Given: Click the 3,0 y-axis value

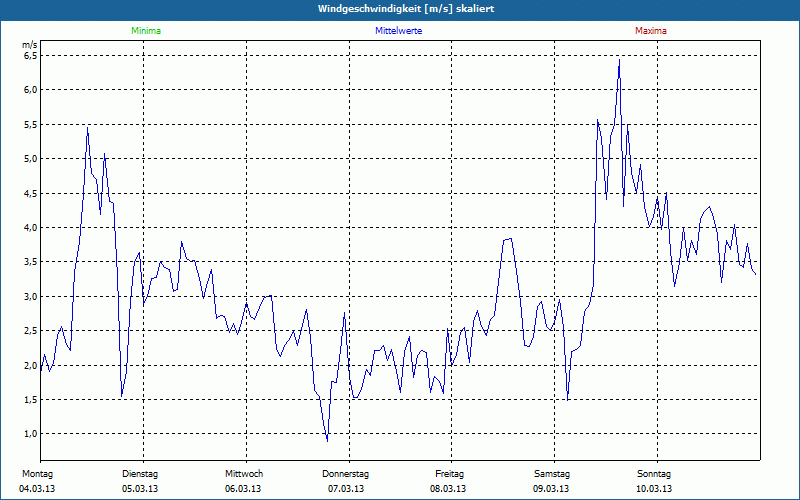Looking at the screenshot, I should 31,296.
